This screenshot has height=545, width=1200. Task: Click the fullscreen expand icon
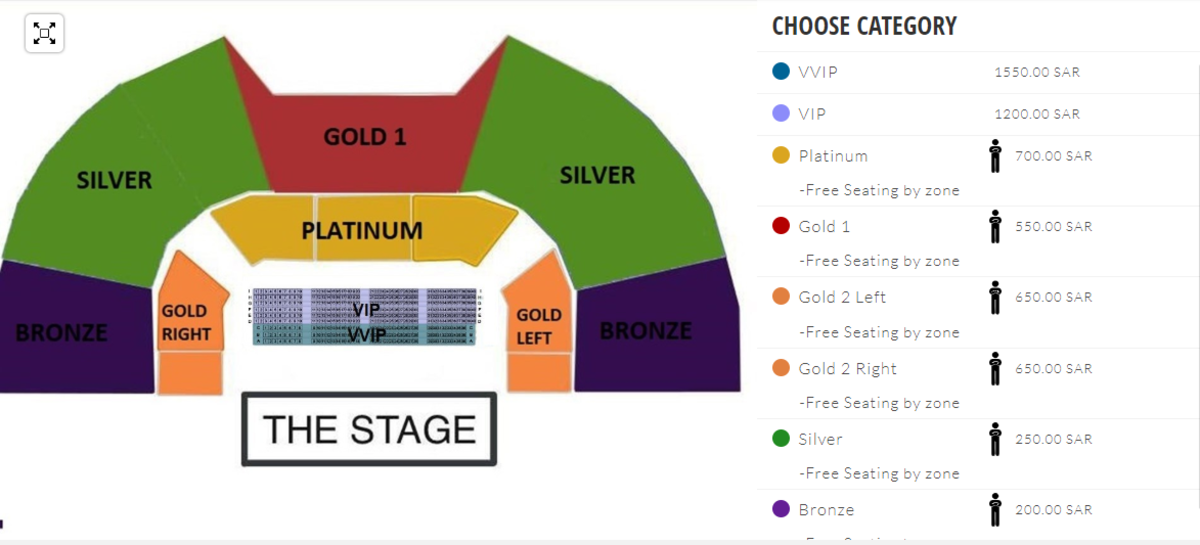(44, 34)
